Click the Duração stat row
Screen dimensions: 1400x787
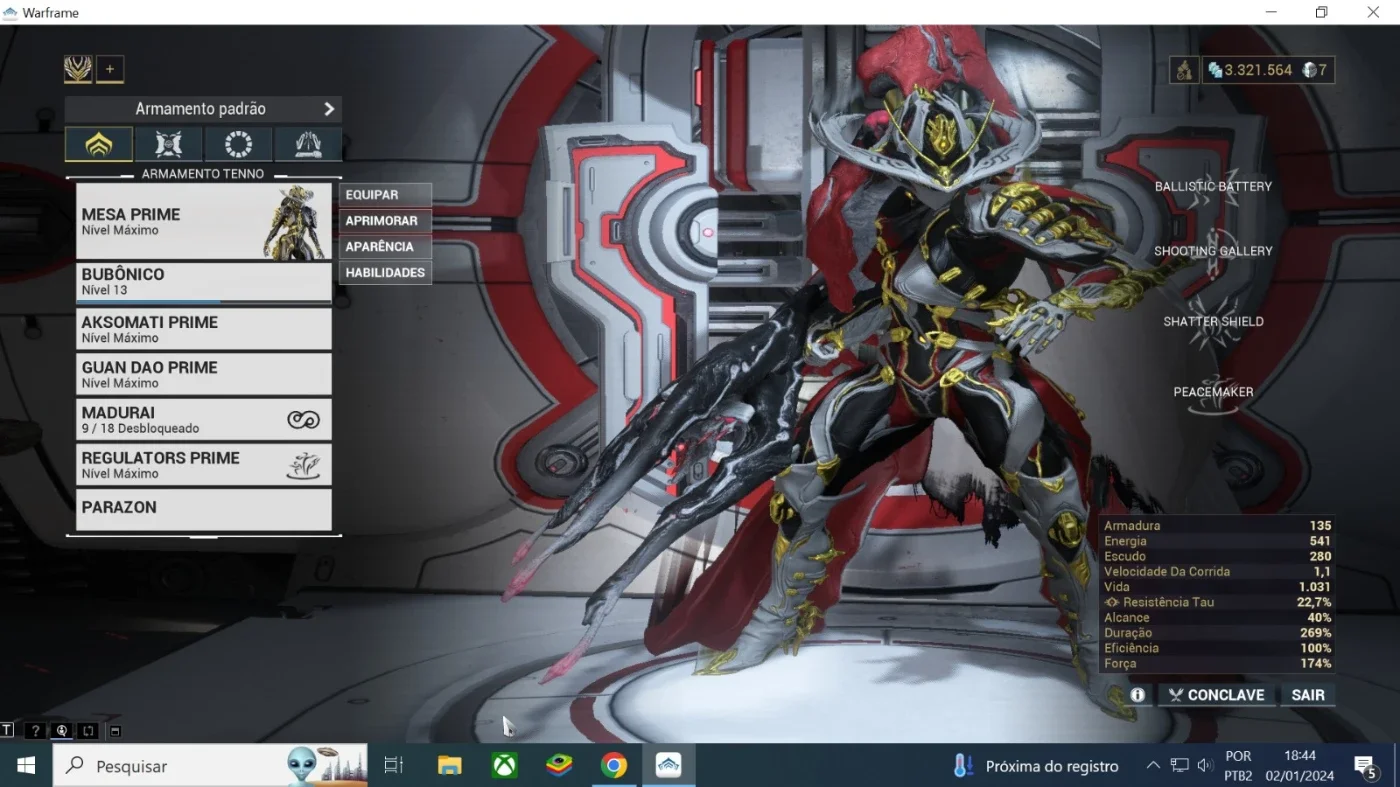pos(1217,633)
